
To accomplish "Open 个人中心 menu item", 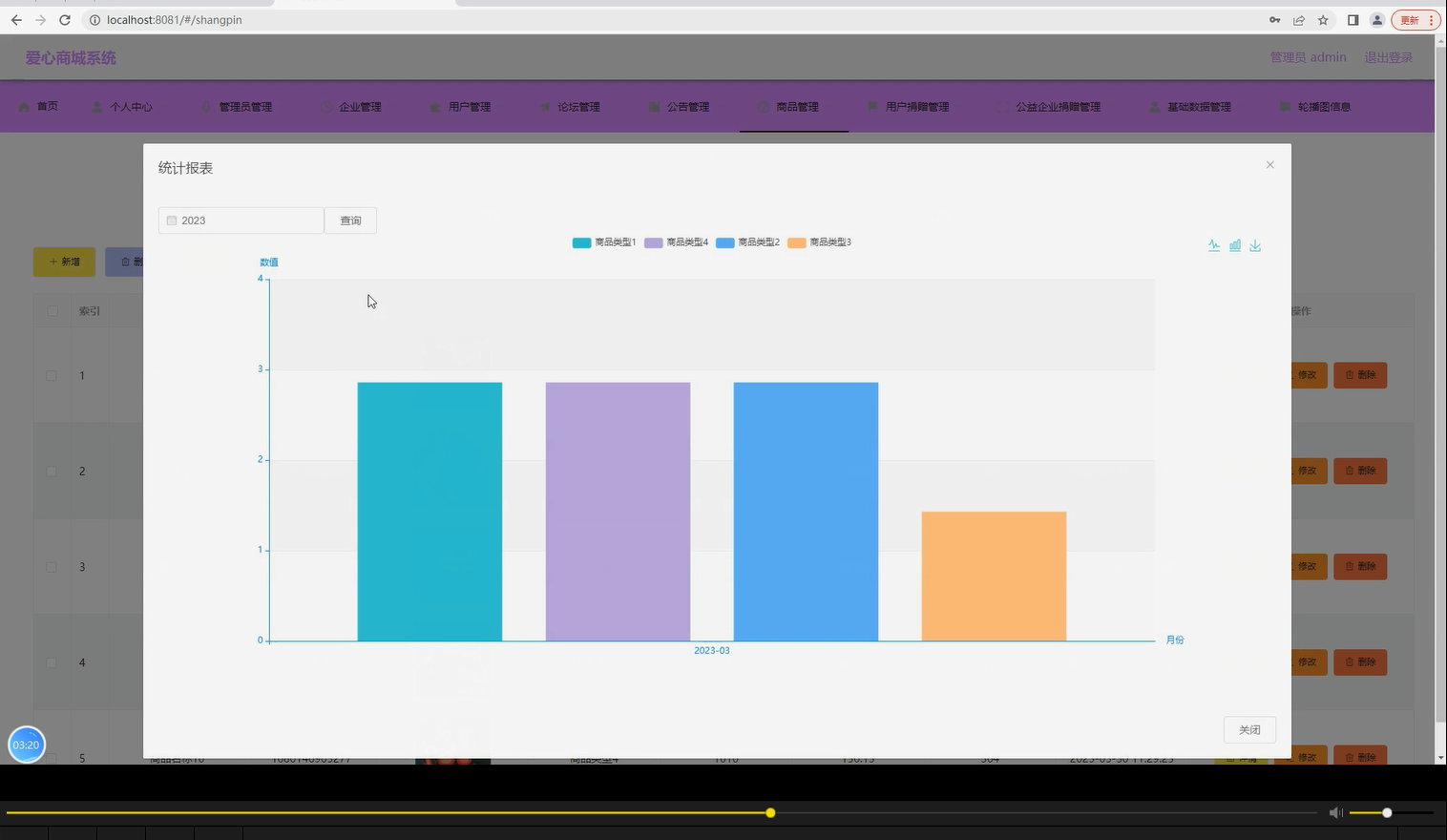I will [x=121, y=106].
